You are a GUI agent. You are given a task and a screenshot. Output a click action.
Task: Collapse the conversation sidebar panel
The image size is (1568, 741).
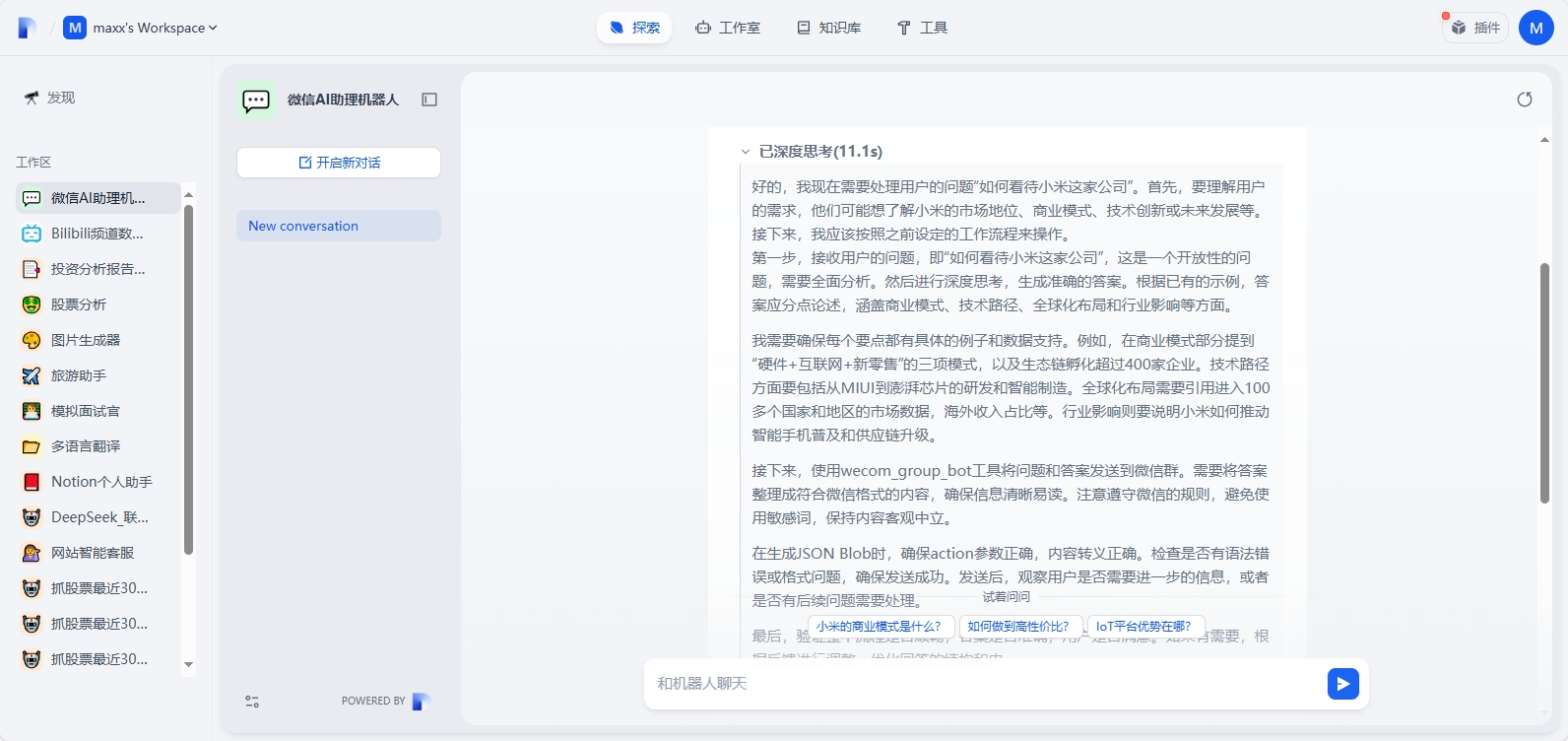(x=429, y=100)
